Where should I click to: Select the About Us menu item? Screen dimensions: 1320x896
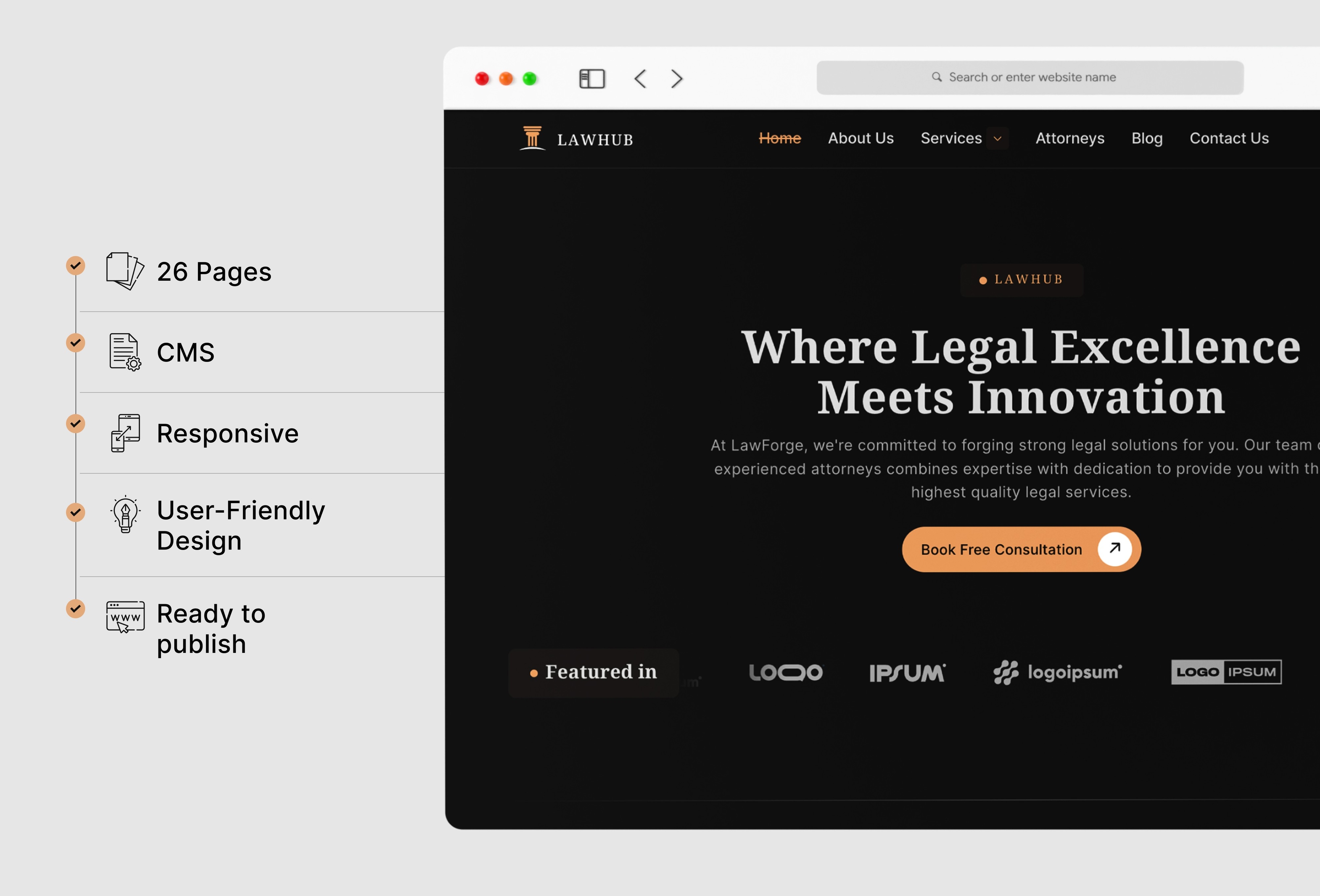(x=860, y=138)
